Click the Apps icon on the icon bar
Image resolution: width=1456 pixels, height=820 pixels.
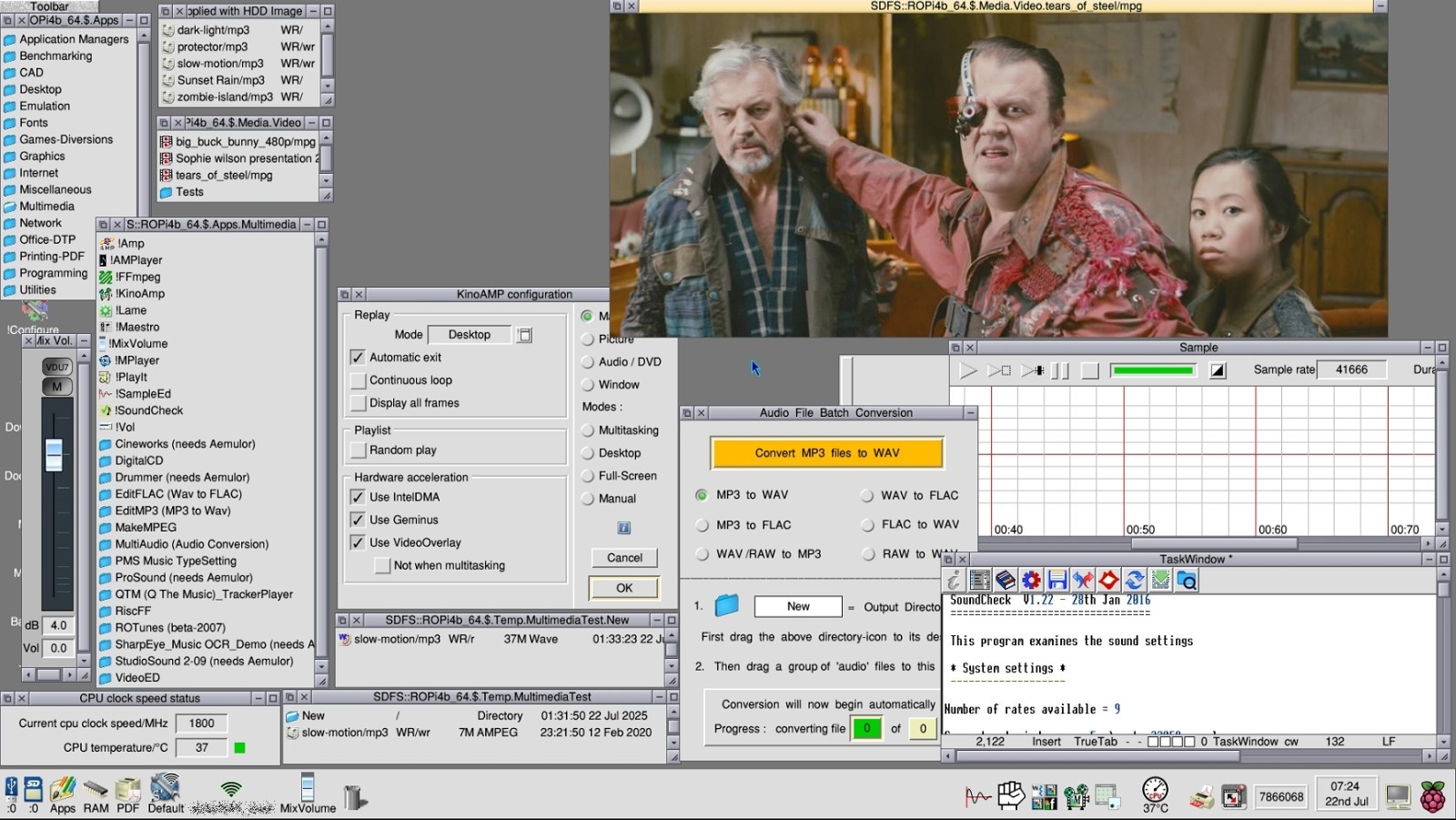(x=63, y=795)
